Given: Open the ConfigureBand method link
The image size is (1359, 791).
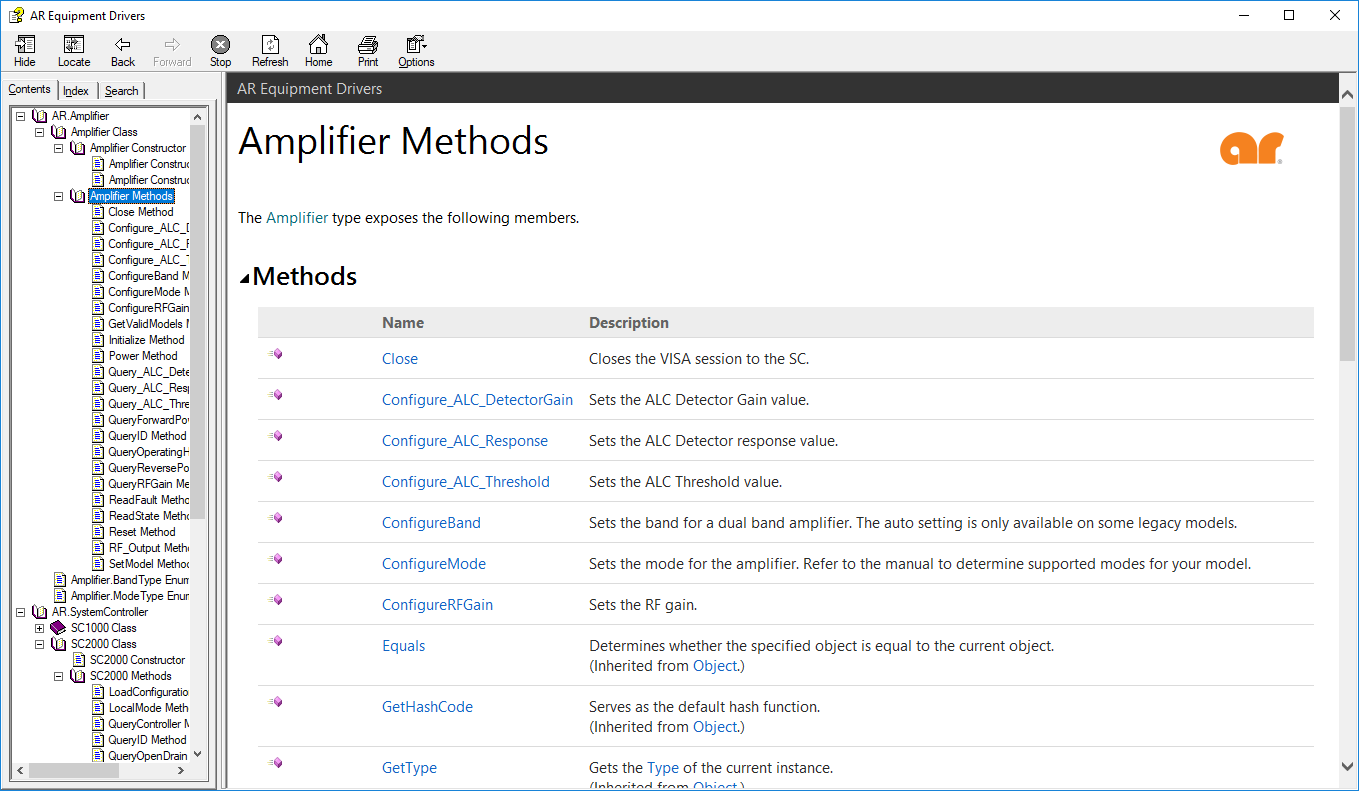Looking at the screenshot, I should click(431, 523).
